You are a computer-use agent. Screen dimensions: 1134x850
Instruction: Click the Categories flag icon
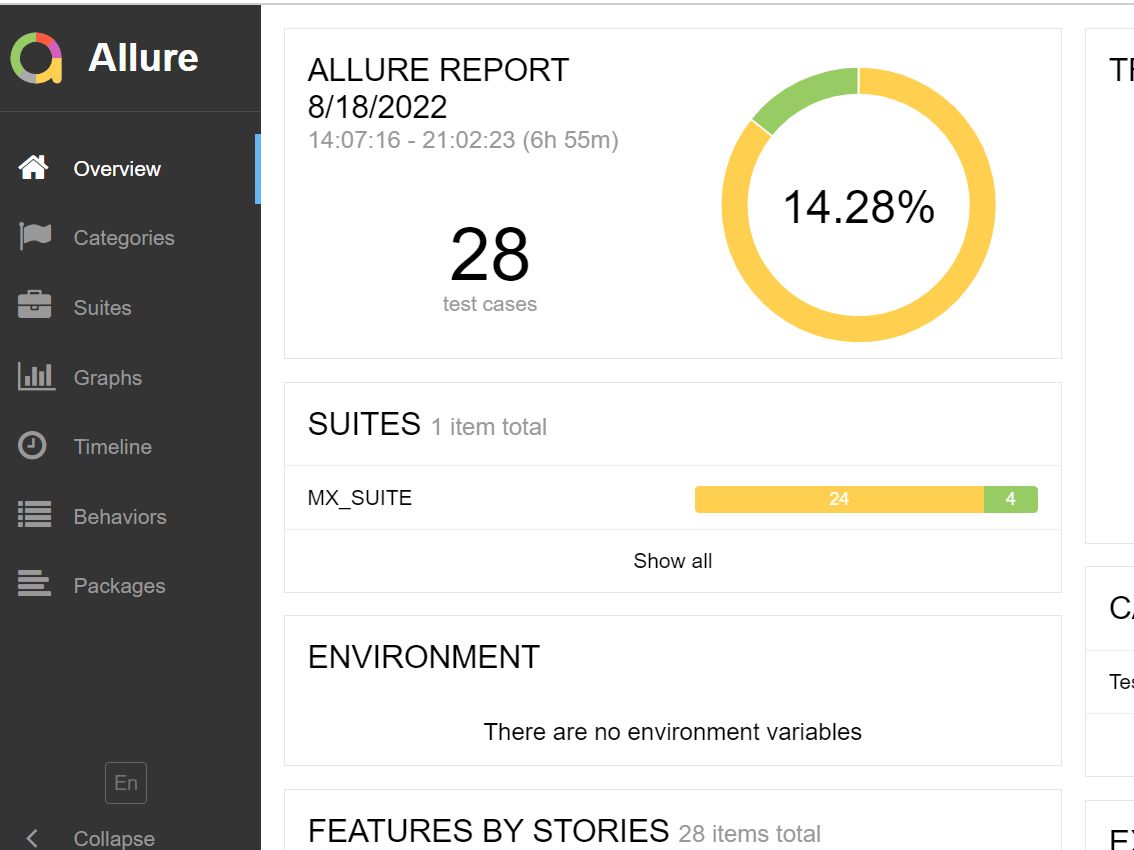[x=35, y=237]
